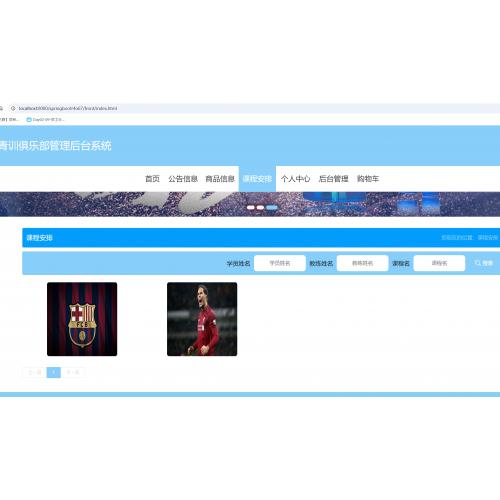Open the FC Barcelona crest course thumbnail
500x500 pixels.
[x=82, y=319]
